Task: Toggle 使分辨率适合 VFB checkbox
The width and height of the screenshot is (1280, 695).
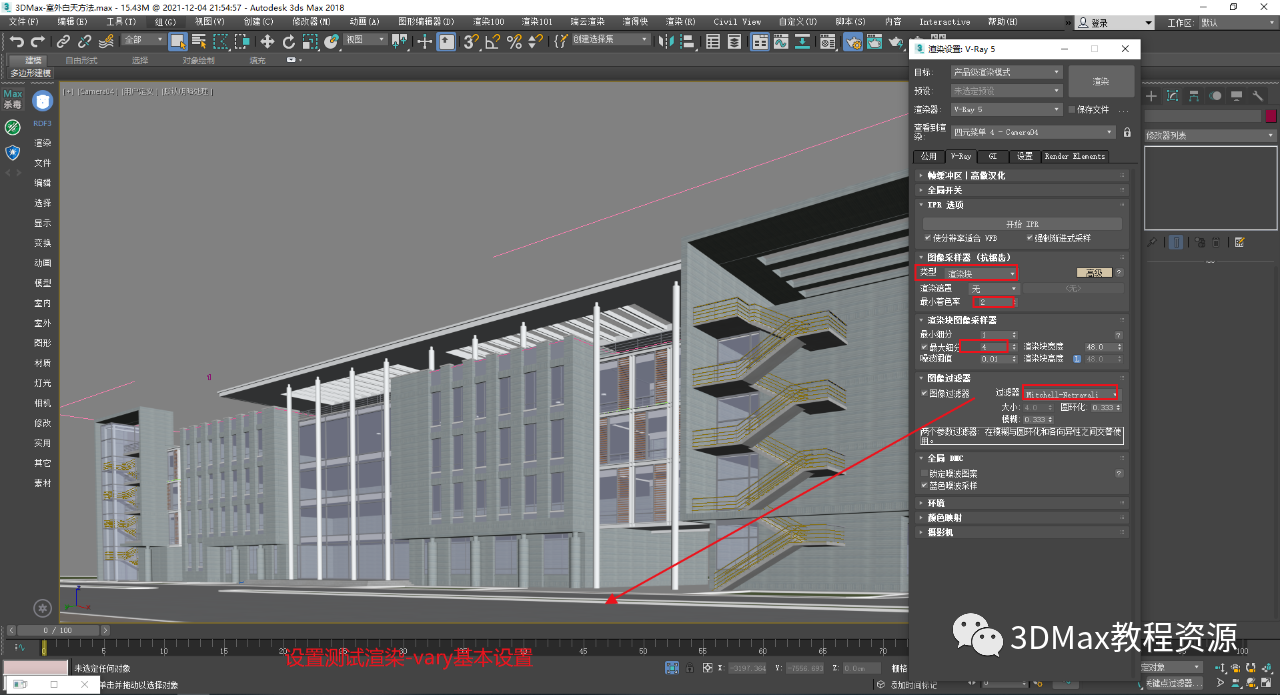Action: click(928, 238)
